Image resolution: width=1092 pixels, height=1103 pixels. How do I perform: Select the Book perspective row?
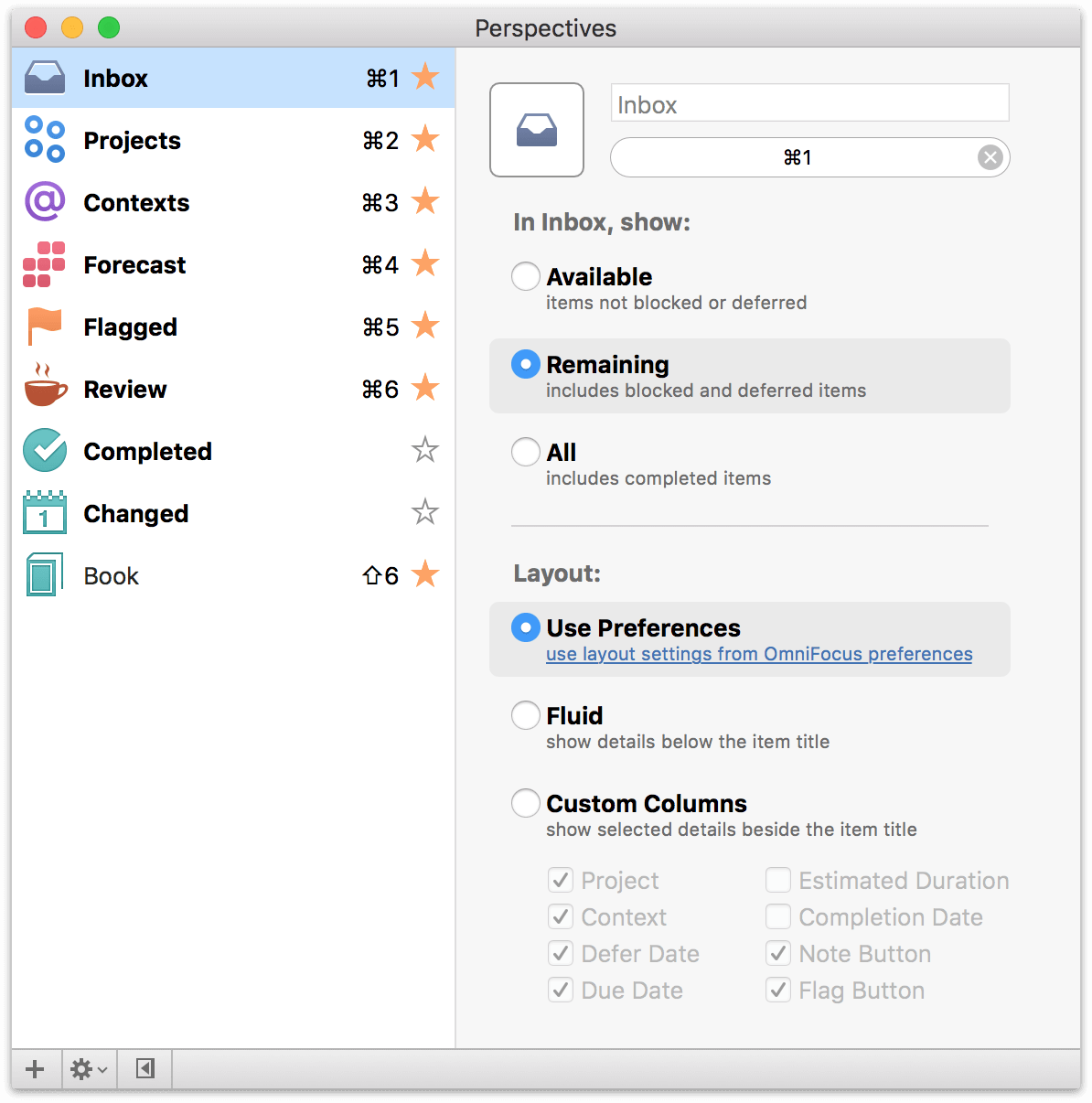click(233, 575)
